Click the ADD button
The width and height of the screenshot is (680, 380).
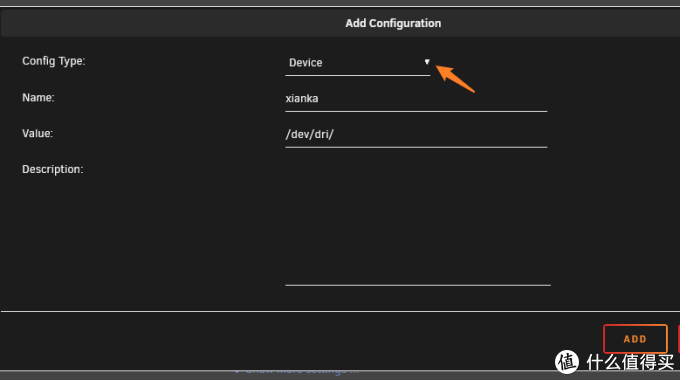(x=635, y=339)
